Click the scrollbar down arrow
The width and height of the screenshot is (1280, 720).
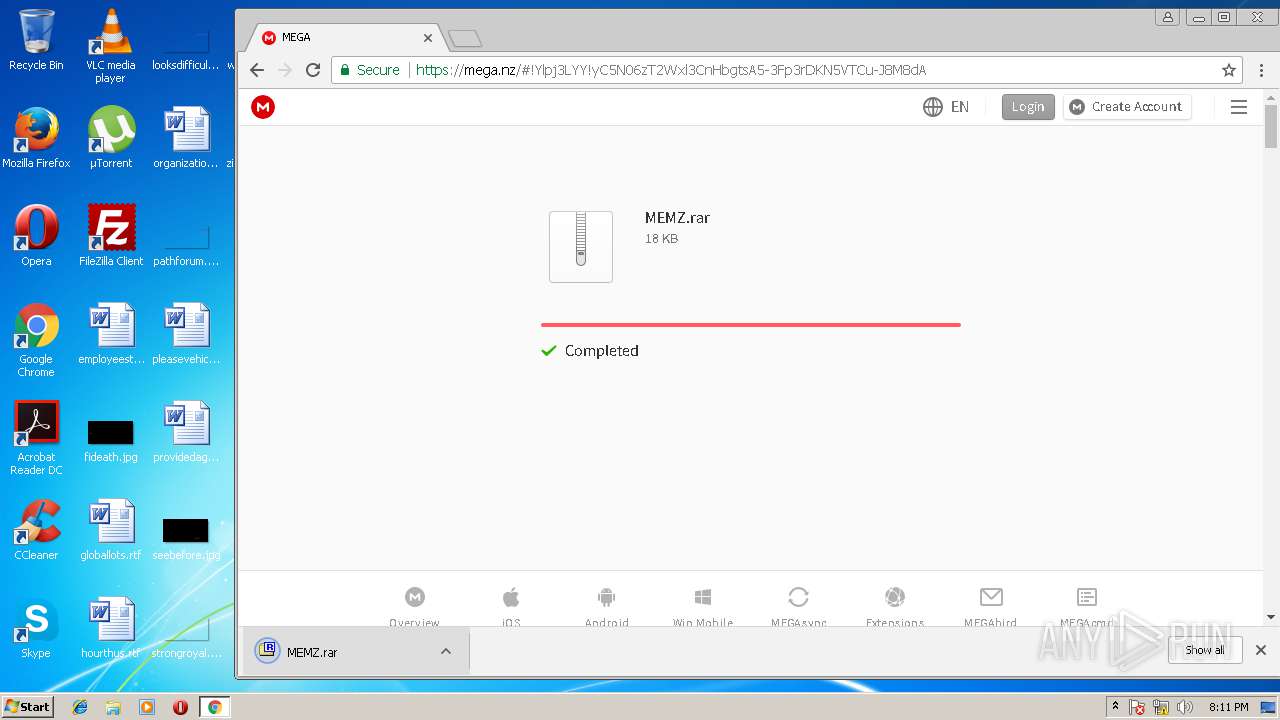tap(1271, 617)
